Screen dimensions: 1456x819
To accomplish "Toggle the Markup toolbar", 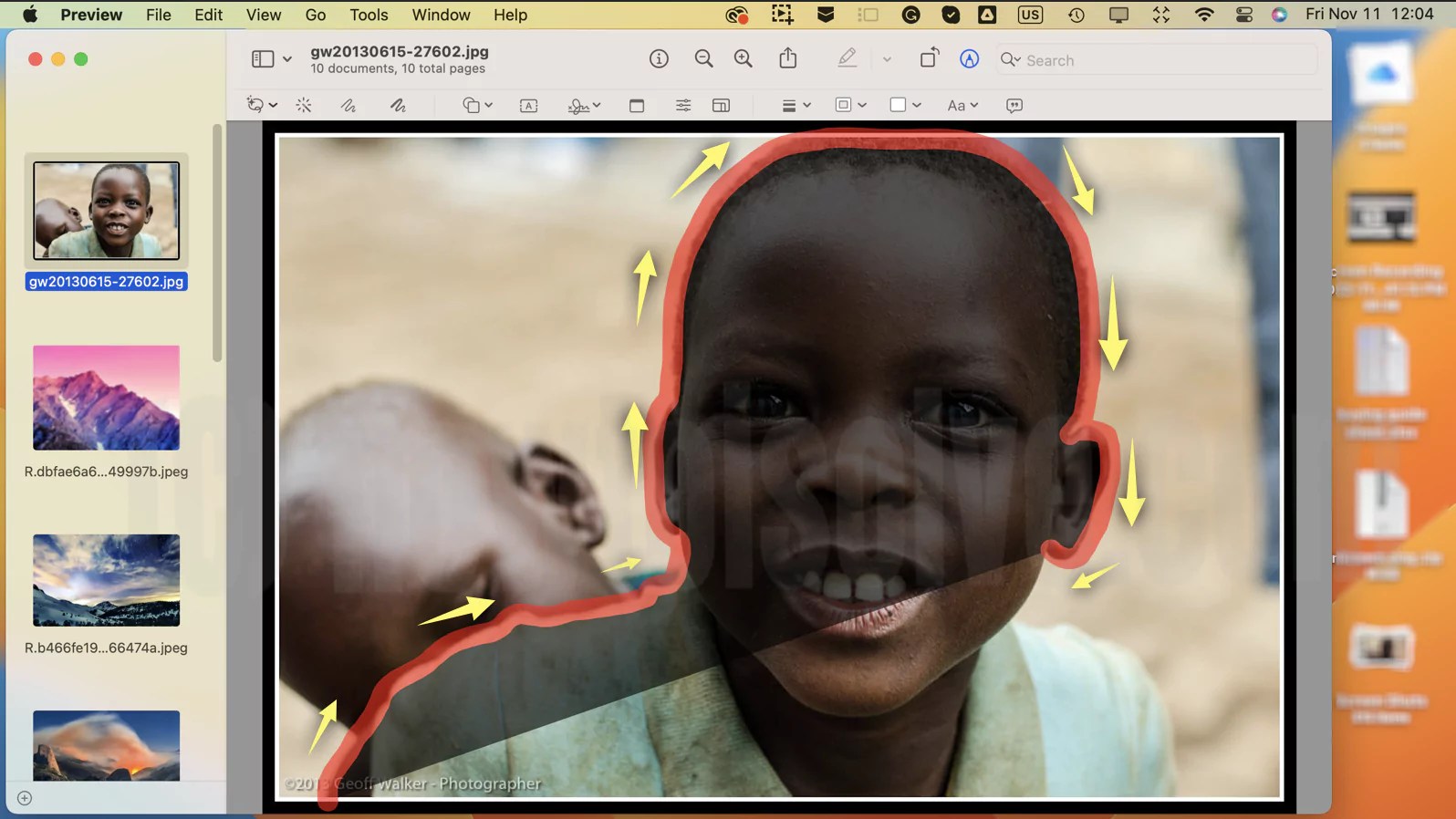I will pyautogui.click(x=969, y=59).
